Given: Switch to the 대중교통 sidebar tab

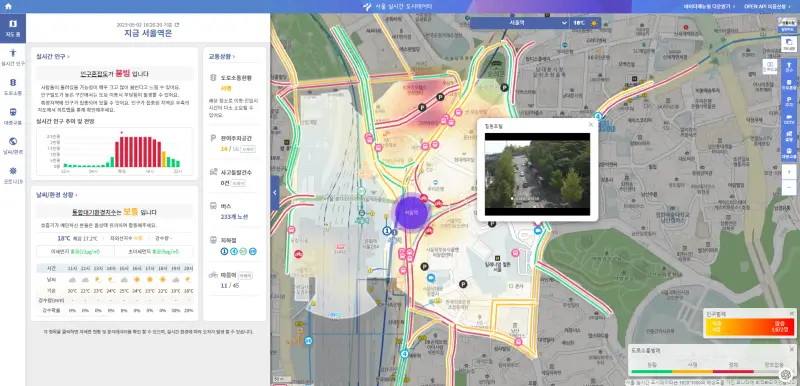Looking at the screenshot, I should tap(13, 116).
